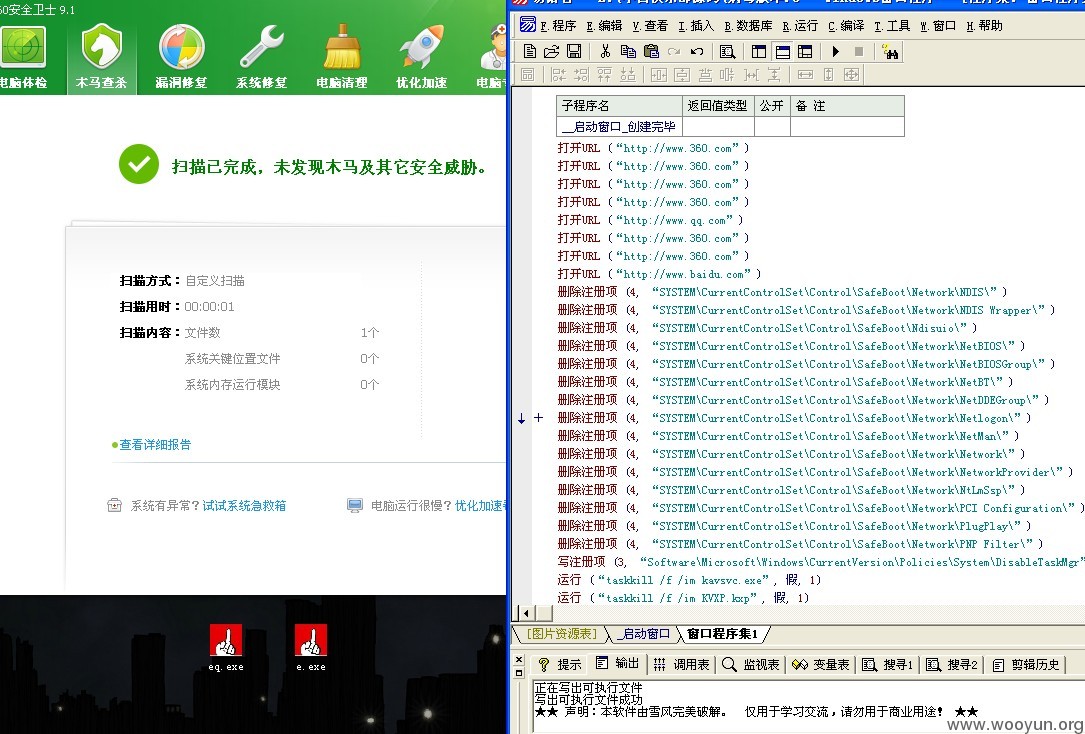Switch to the _启动窗口 tab
Screen dimensions: 1085x734
click(644, 634)
